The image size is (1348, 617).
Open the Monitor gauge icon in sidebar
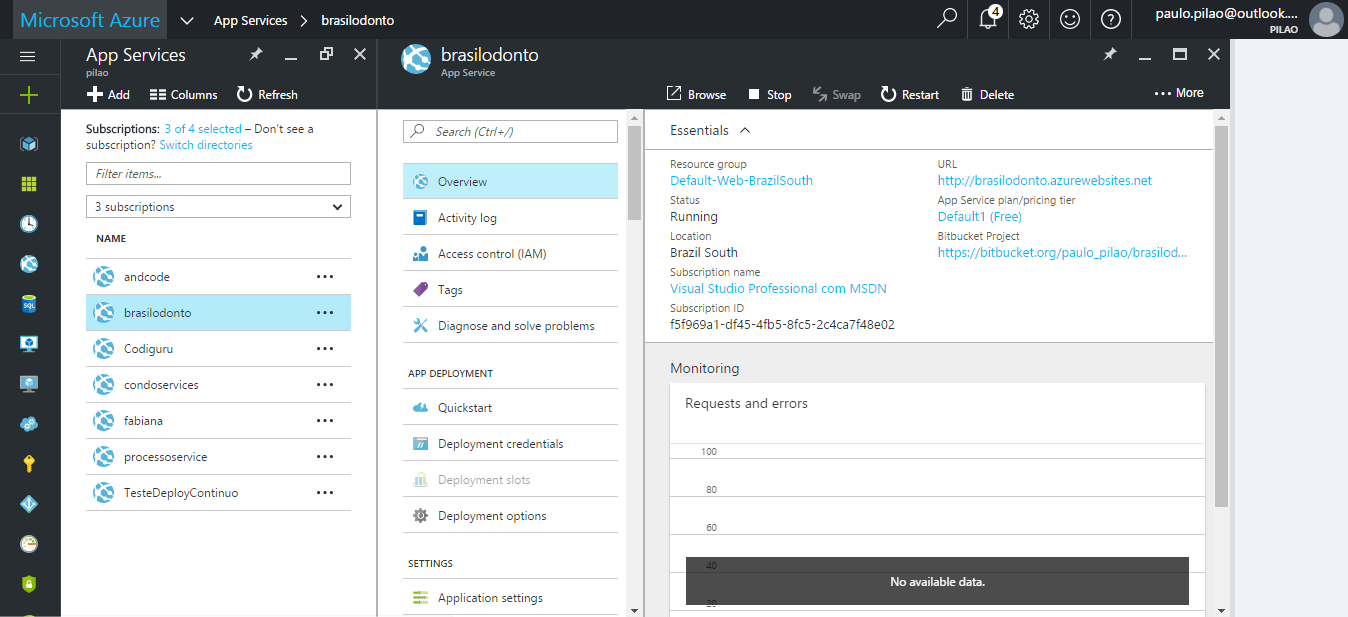click(28, 544)
